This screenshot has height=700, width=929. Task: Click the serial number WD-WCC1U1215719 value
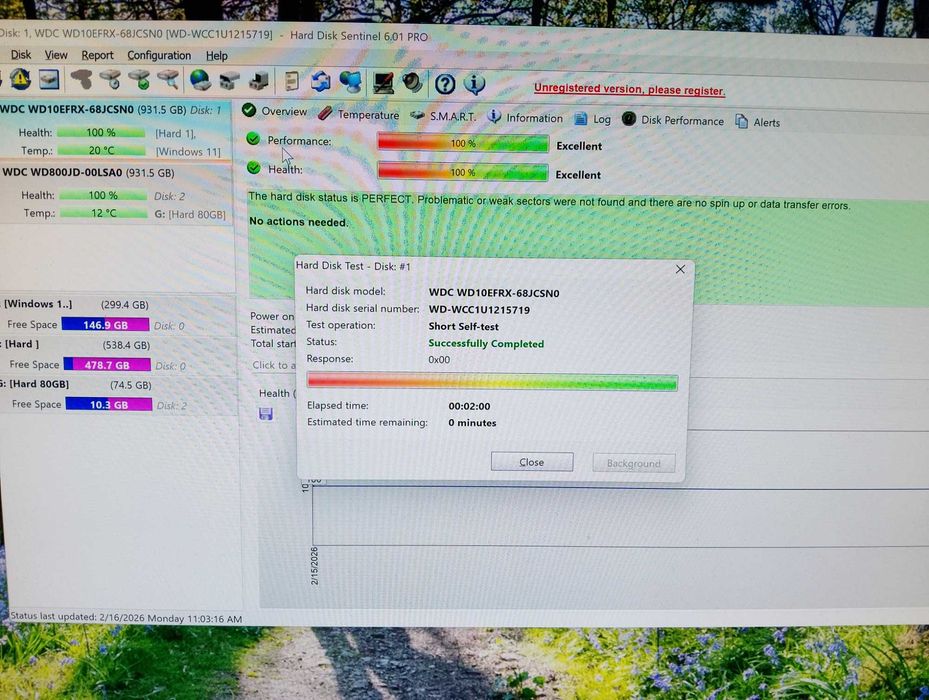pos(479,309)
